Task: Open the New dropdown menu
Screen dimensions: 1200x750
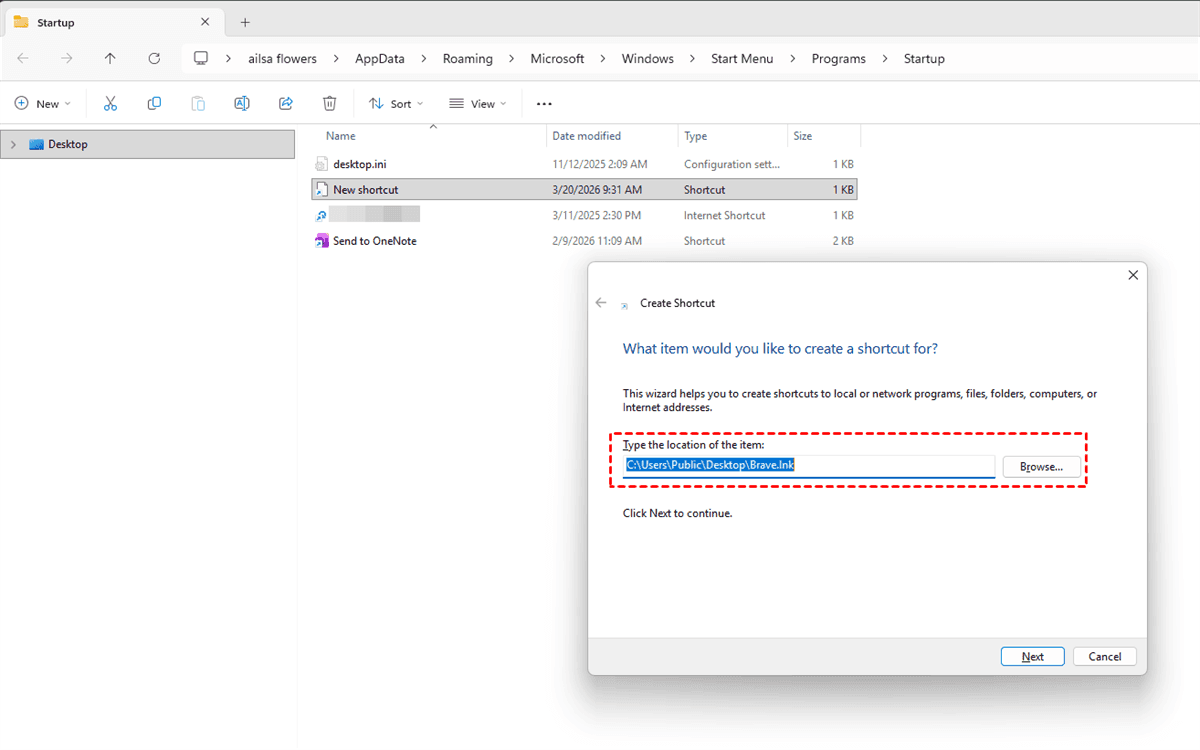Action: [x=43, y=104]
